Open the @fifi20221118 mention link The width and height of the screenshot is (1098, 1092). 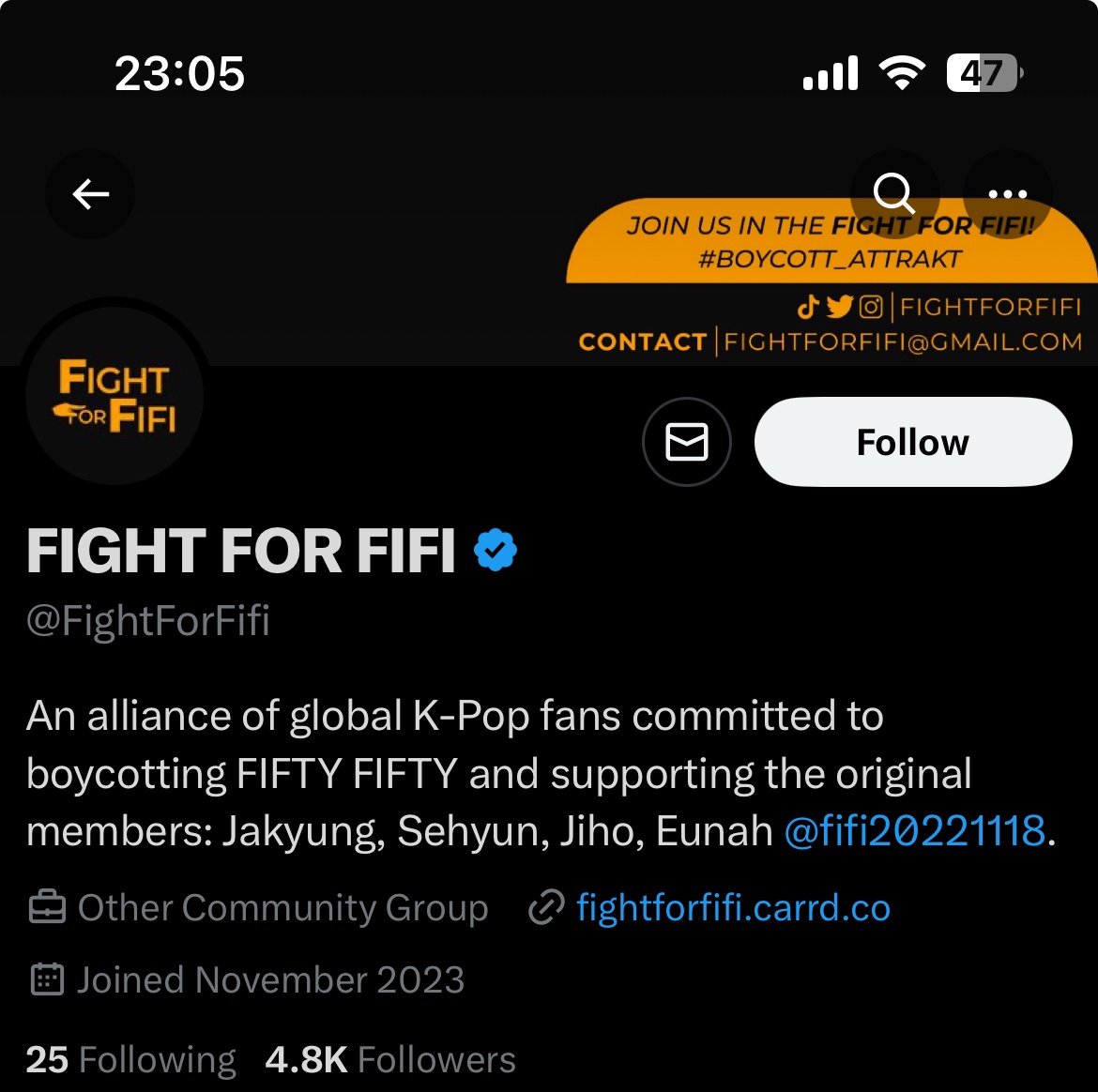point(915,831)
